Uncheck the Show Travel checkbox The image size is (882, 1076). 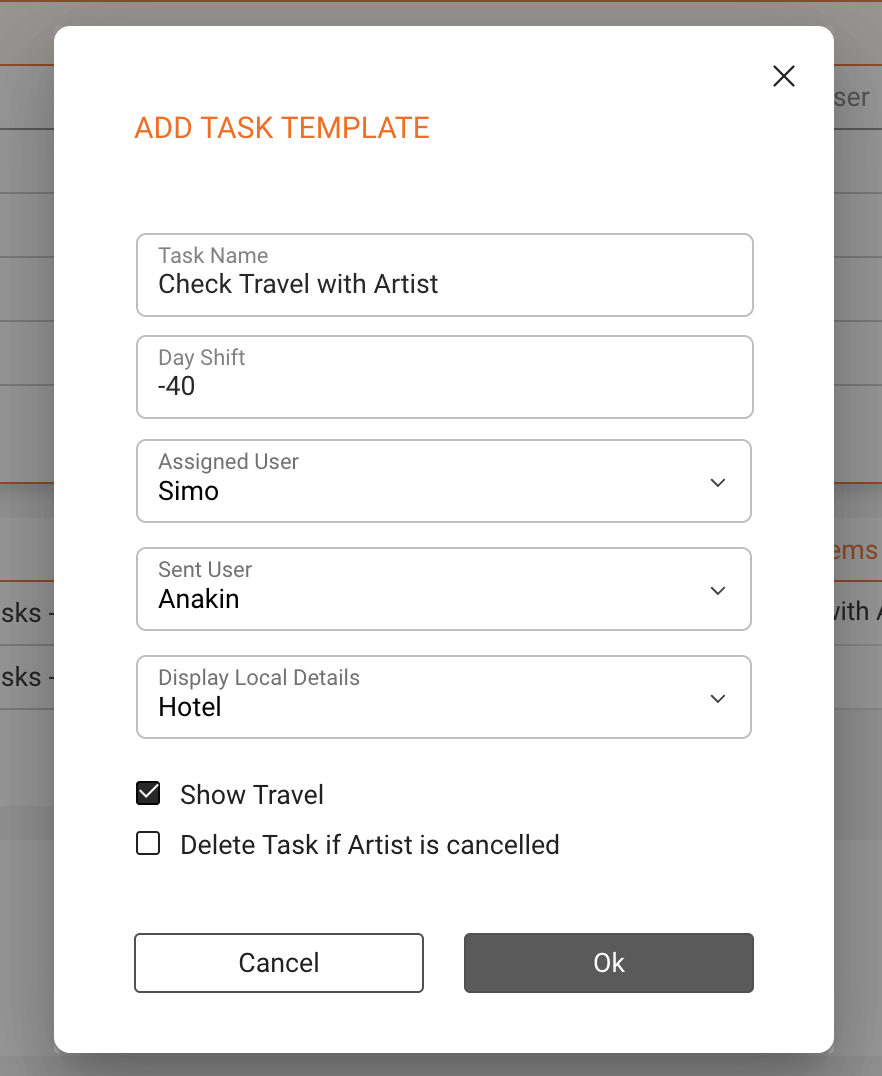tap(148, 794)
